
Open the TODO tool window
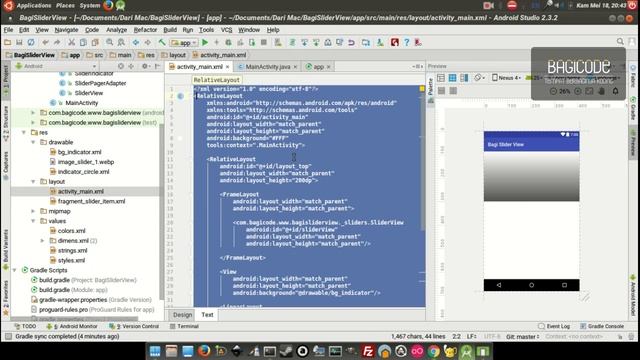tap(25, 326)
